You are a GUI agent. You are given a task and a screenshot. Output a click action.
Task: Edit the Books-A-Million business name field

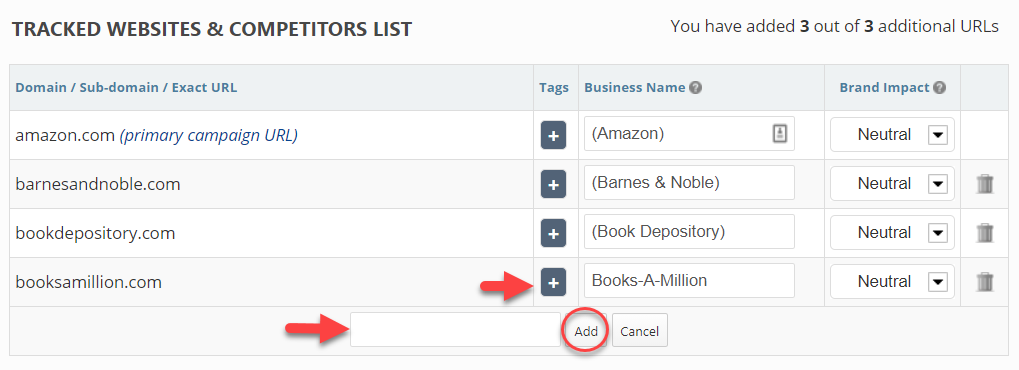[x=689, y=281]
